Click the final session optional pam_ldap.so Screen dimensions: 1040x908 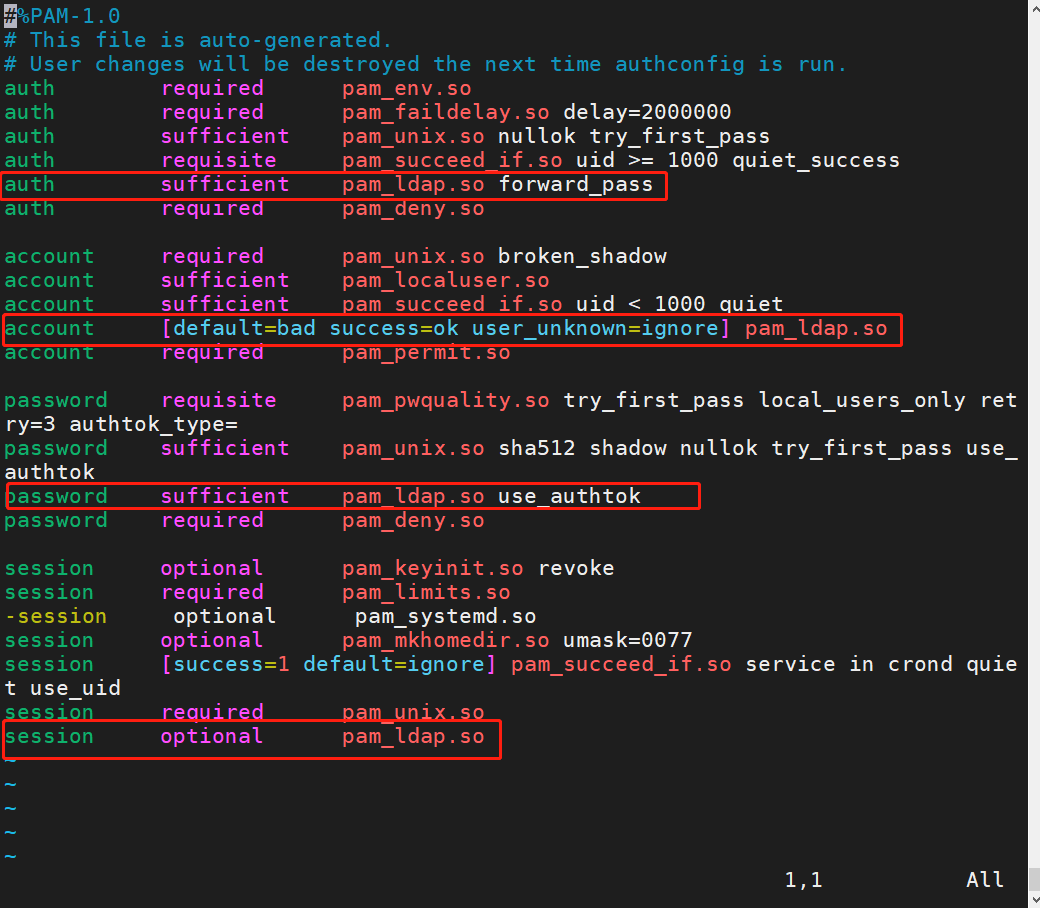click(244, 736)
